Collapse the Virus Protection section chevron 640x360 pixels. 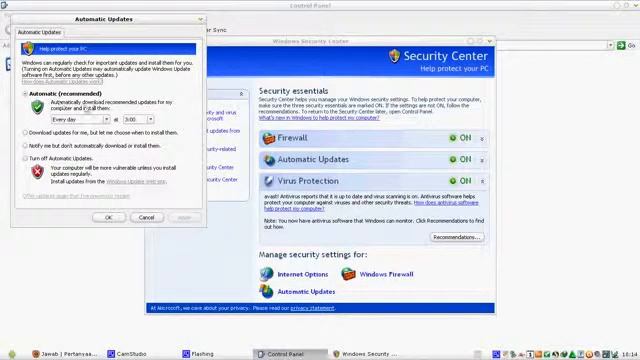[482, 181]
